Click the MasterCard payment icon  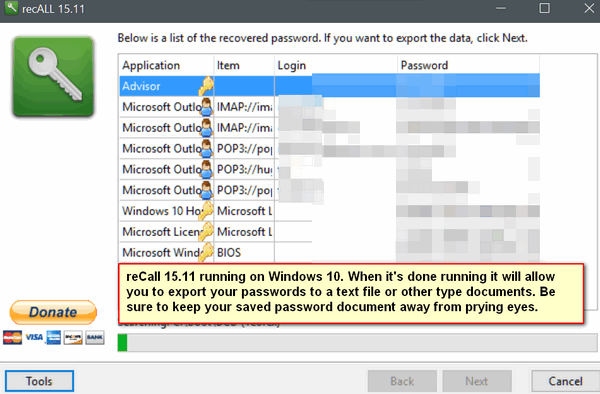pyautogui.click(x=13, y=337)
